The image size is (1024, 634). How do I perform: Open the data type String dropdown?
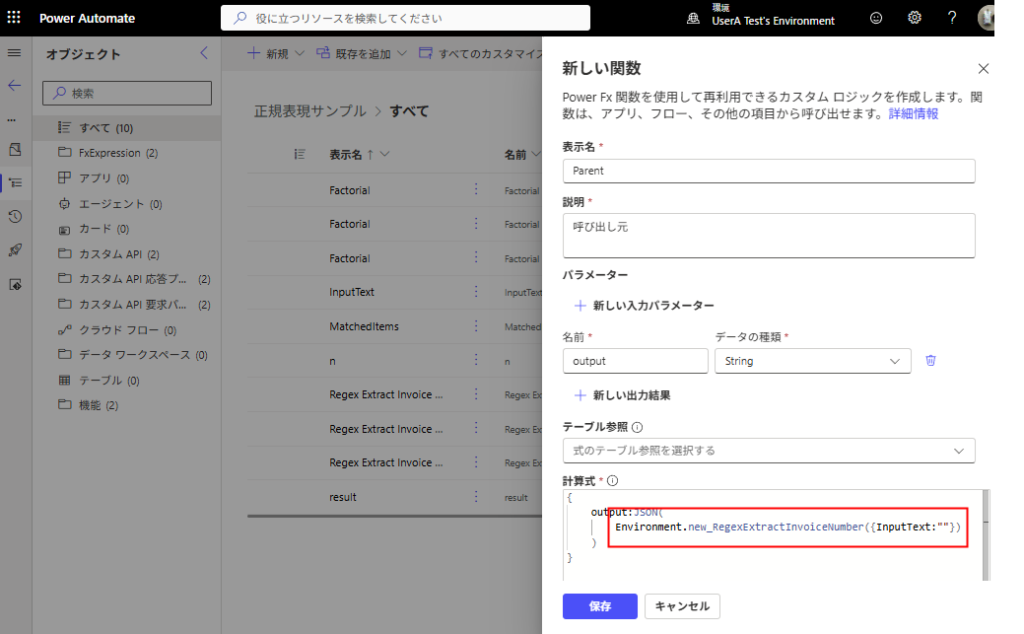[x=812, y=361]
